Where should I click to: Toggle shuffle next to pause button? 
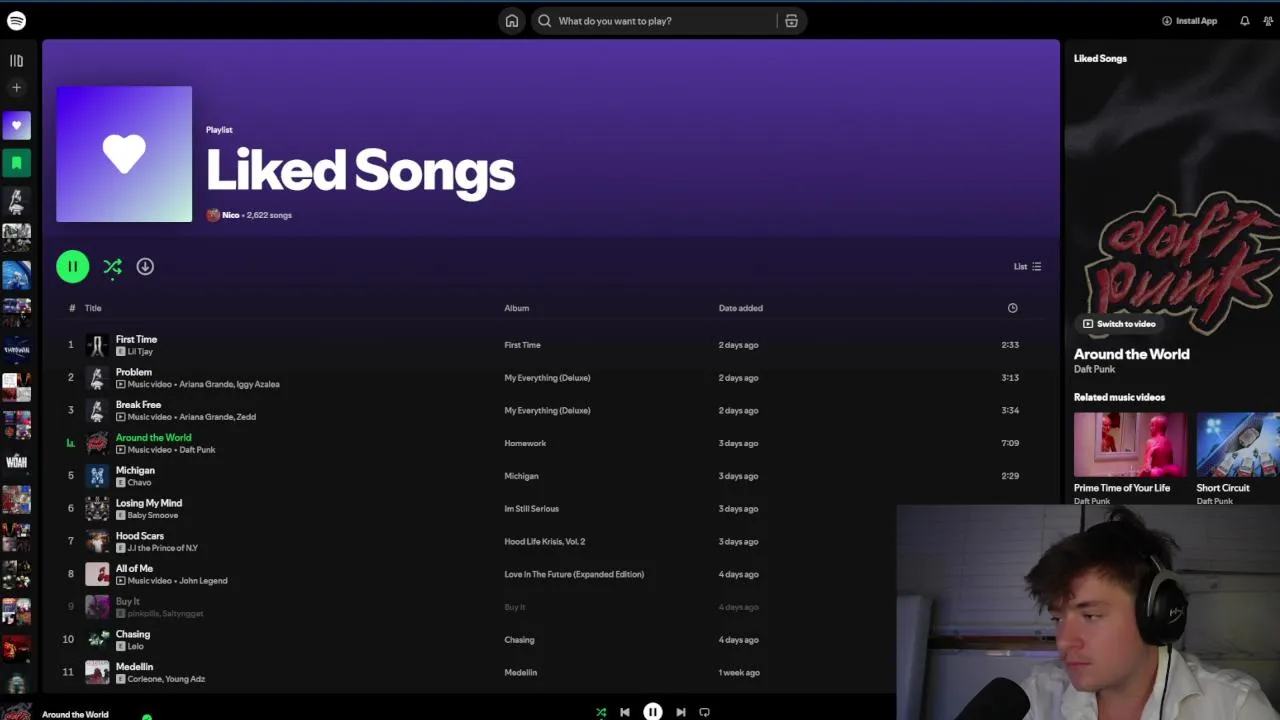tap(112, 266)
